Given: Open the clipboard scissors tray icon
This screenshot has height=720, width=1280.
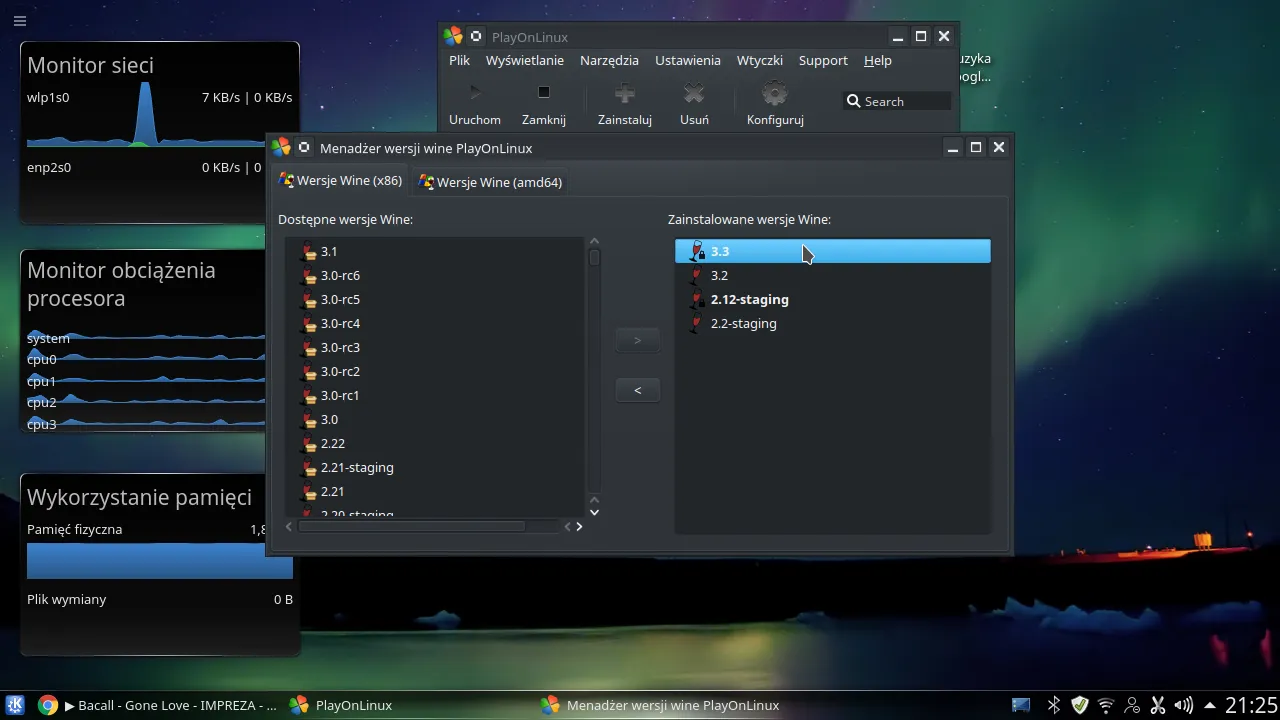Looking at the screenshot, I should coord(1158,705).
